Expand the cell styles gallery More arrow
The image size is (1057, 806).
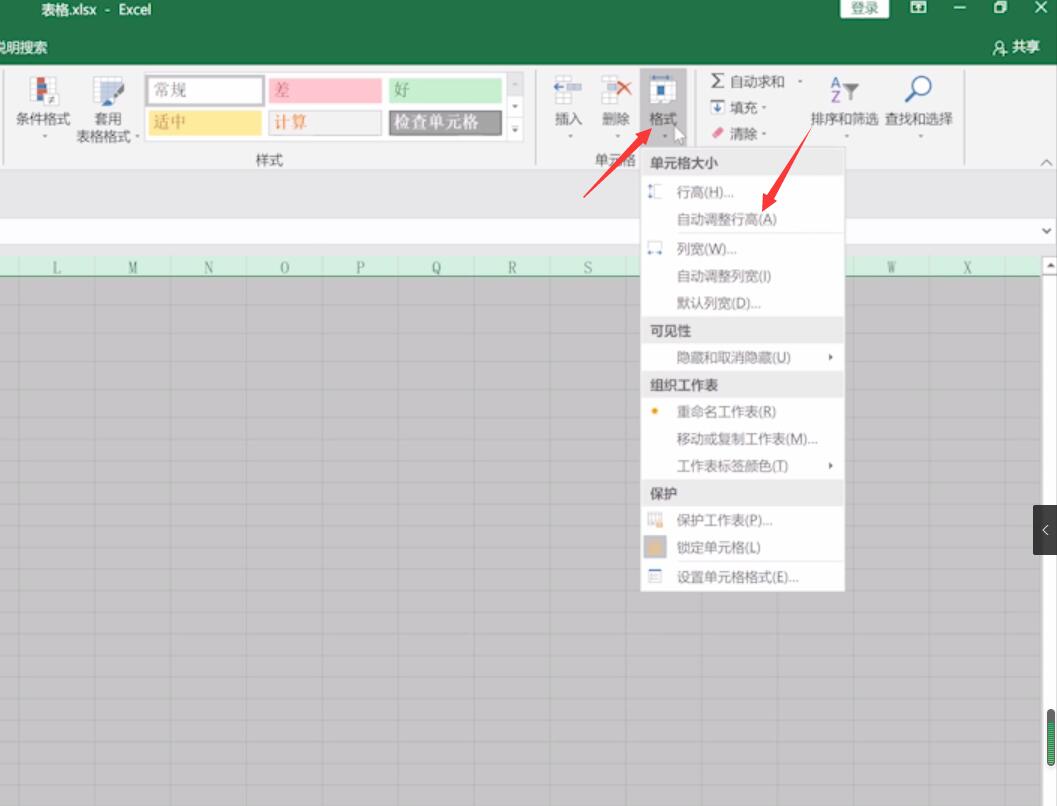pyautogui.click(x=515, y=129)
